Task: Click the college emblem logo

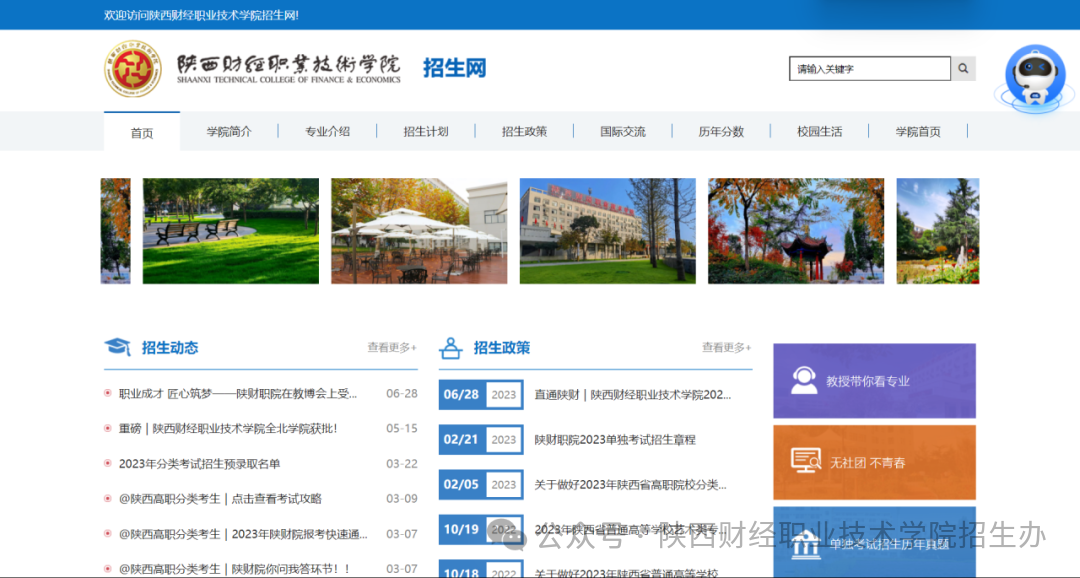Action: pyautogui.click(x=133, y=70)
